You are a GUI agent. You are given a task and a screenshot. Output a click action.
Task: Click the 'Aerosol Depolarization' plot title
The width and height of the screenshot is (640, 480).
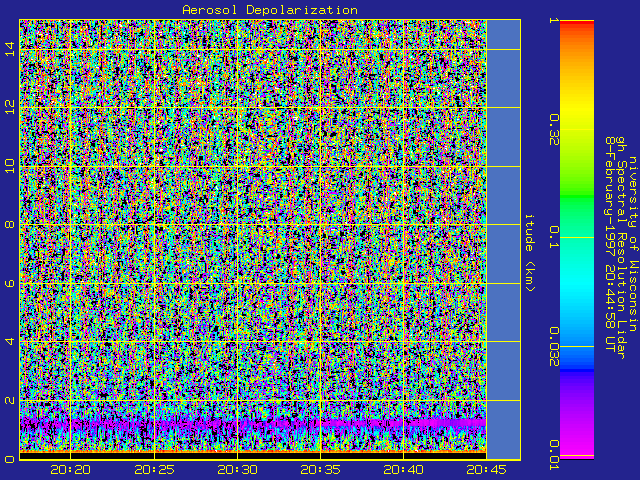pyautogui.click(x=270, y=10)
